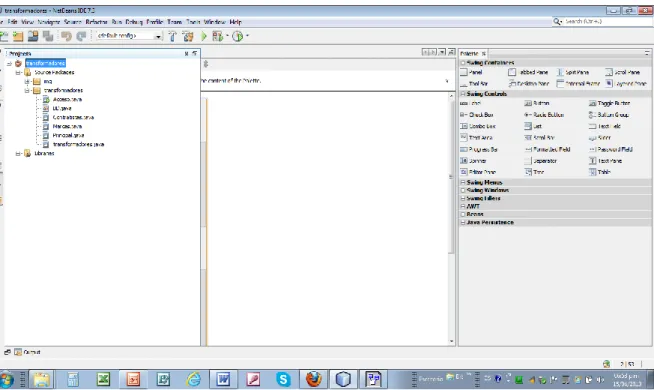Viewport: 654px width, 390px height.
Task: Select the Progress Bar palette component
Action: [x=479, y=149]
